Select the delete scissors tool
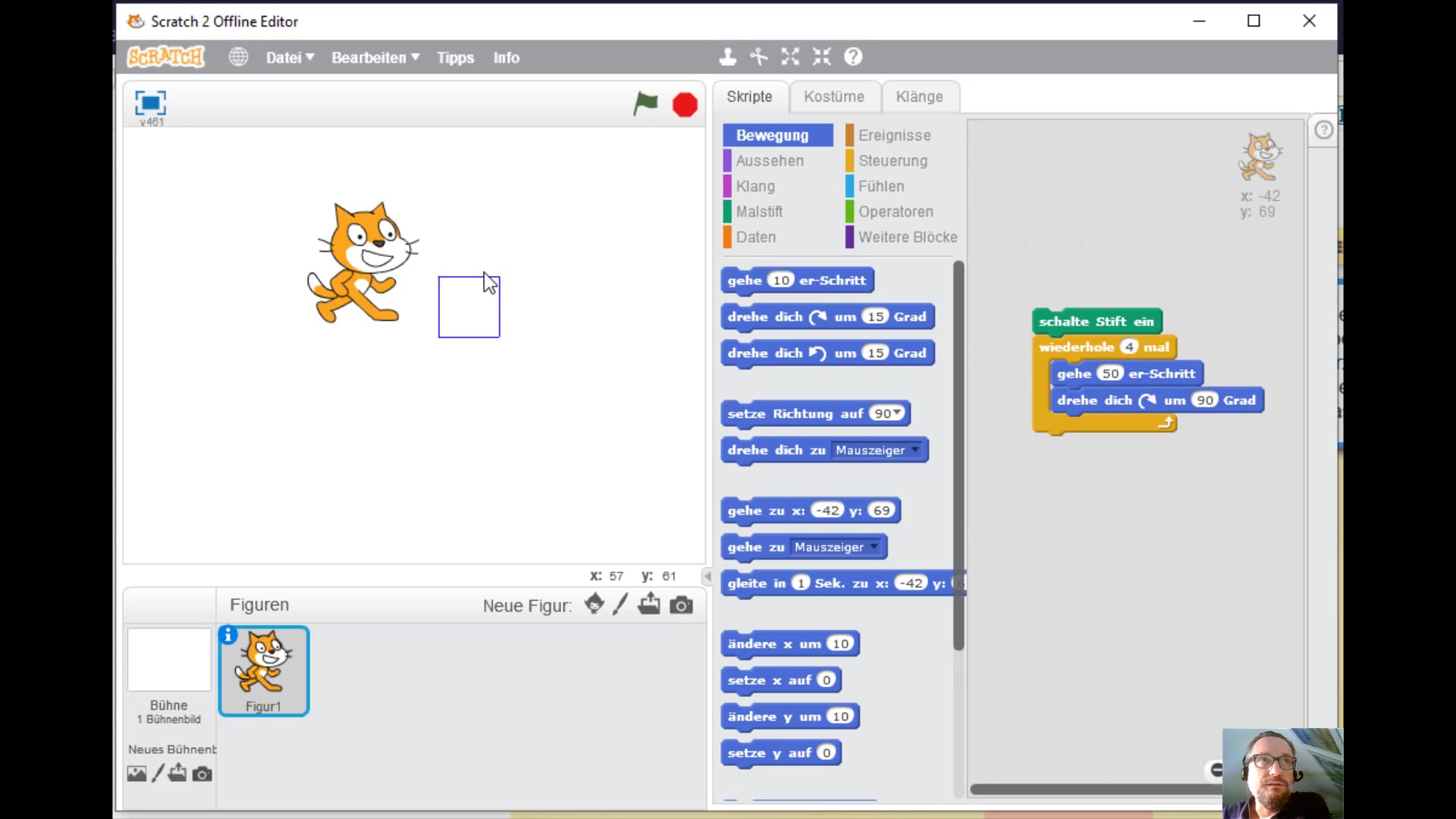1456x819 pixels. tap(758, 56)
